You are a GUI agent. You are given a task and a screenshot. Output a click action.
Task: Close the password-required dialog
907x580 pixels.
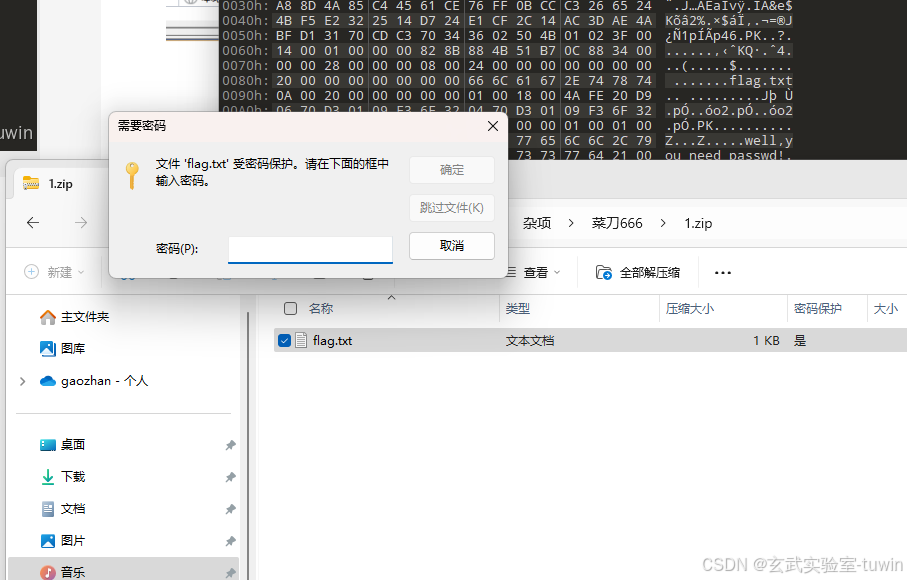point(493,126)
